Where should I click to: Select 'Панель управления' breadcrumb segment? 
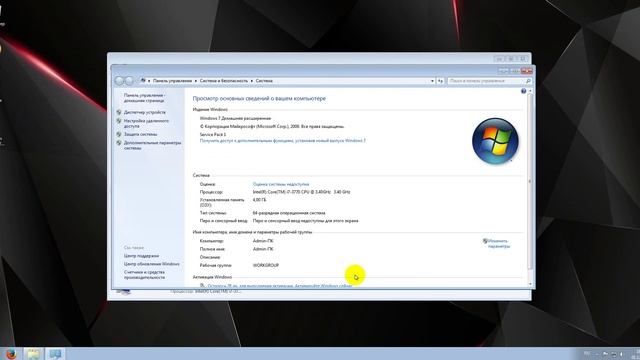pyautogui.click(x=172, y=81)
